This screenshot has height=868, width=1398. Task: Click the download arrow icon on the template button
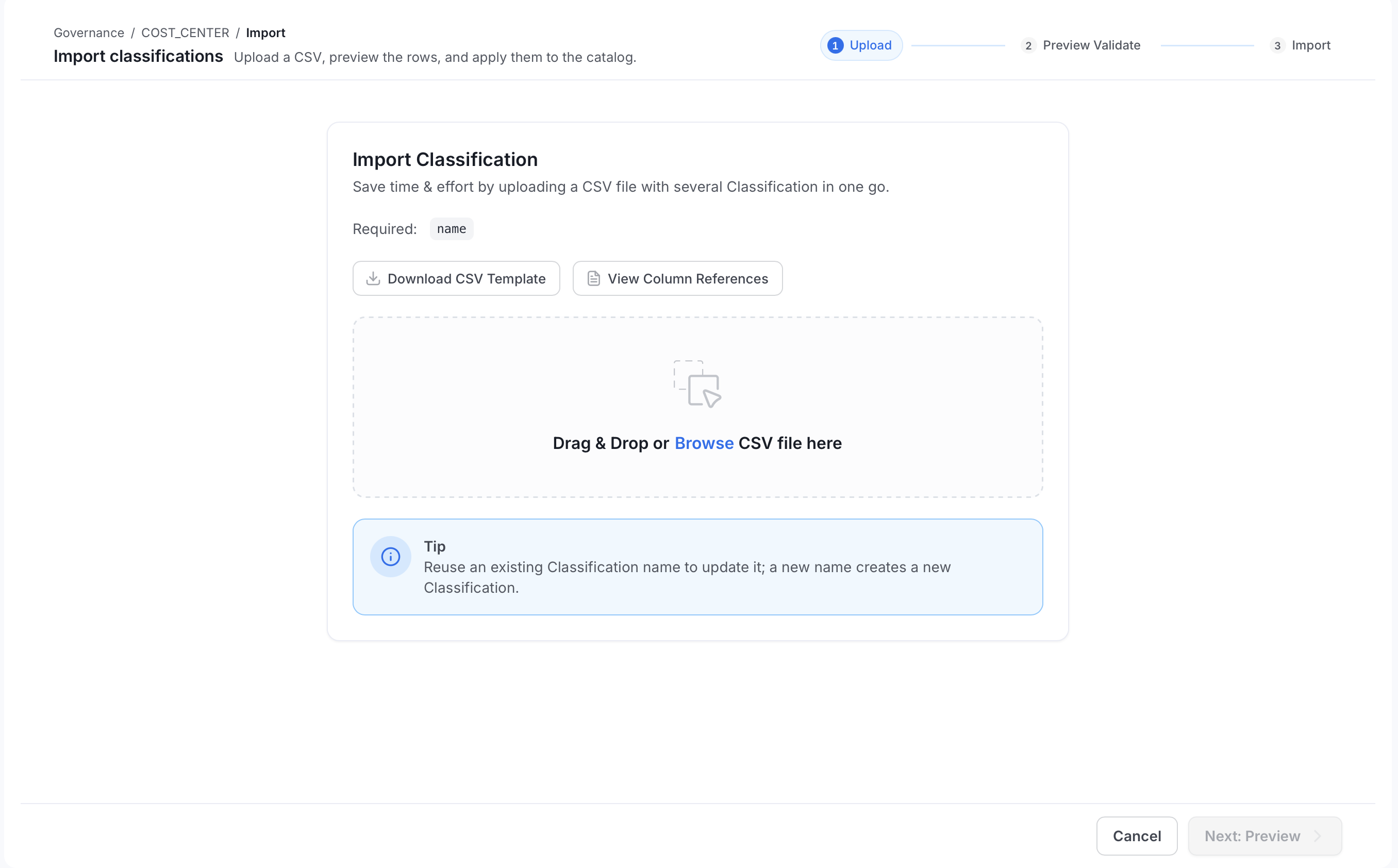(x=373, y=278)
